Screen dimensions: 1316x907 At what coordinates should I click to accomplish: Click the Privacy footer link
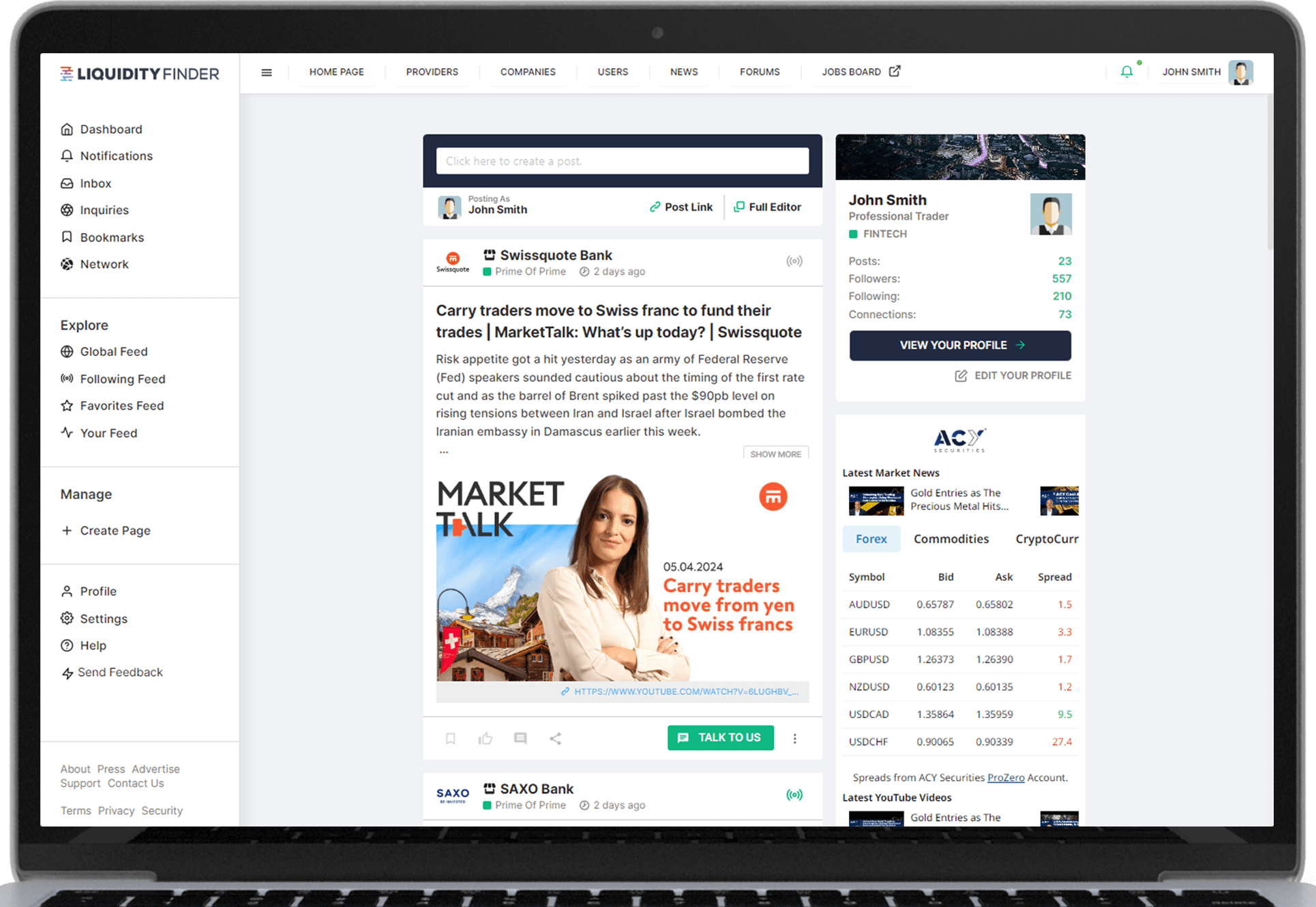(116, 811)
